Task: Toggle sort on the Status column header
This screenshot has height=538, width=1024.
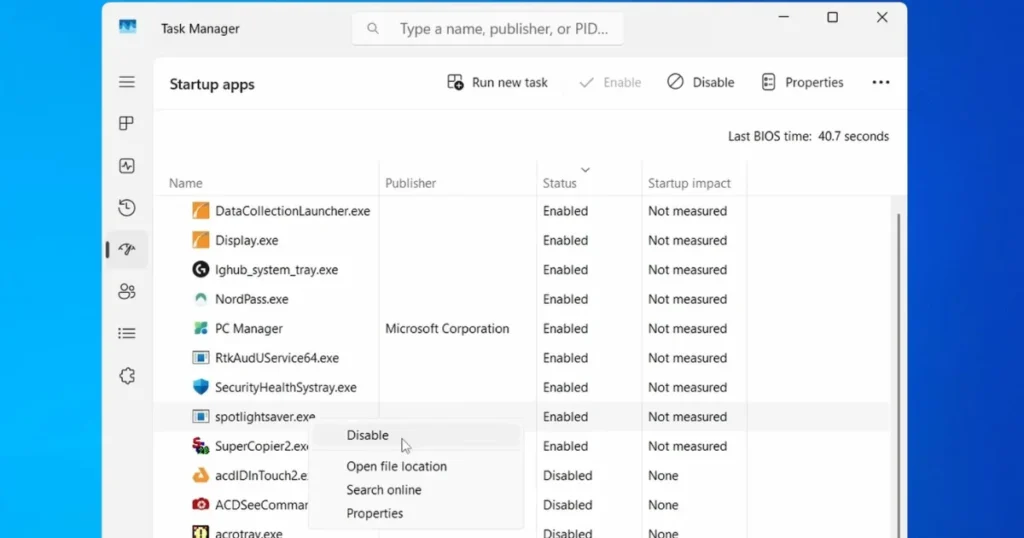Action: coord(560,183)
